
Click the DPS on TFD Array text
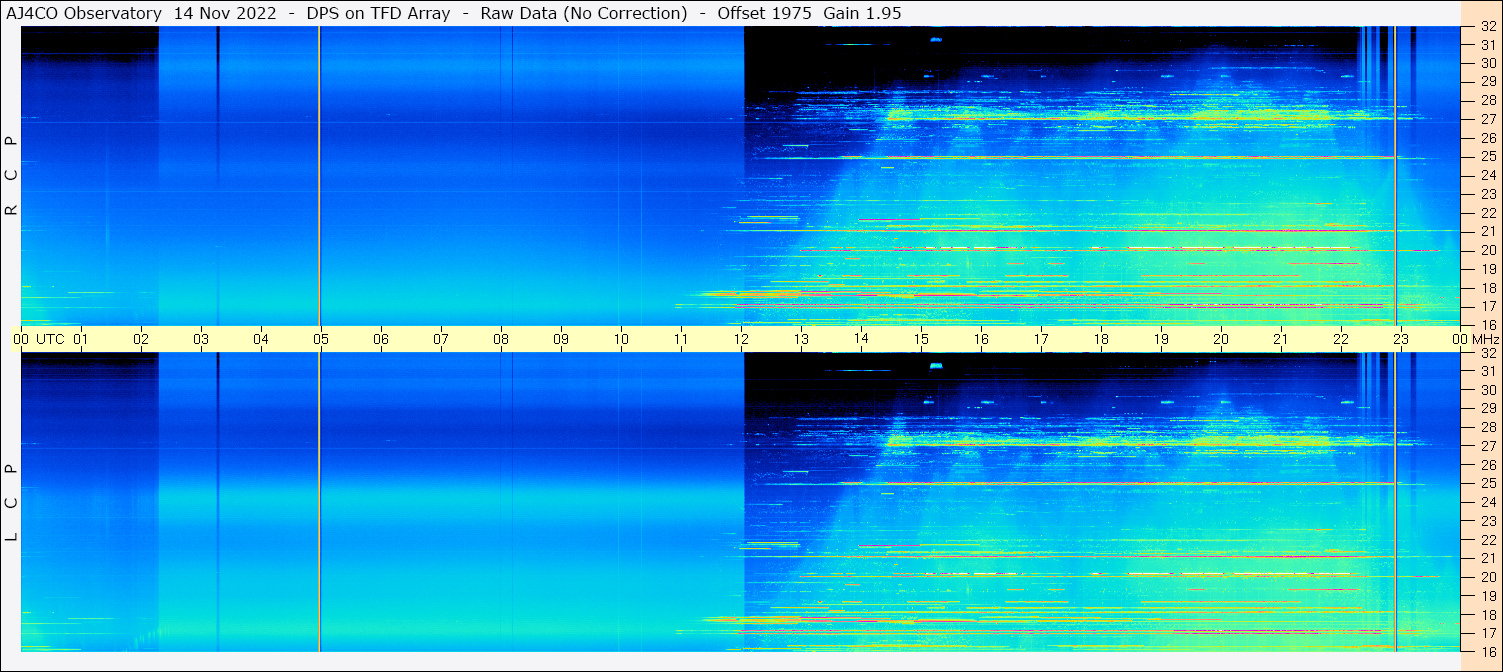(378, 13)
